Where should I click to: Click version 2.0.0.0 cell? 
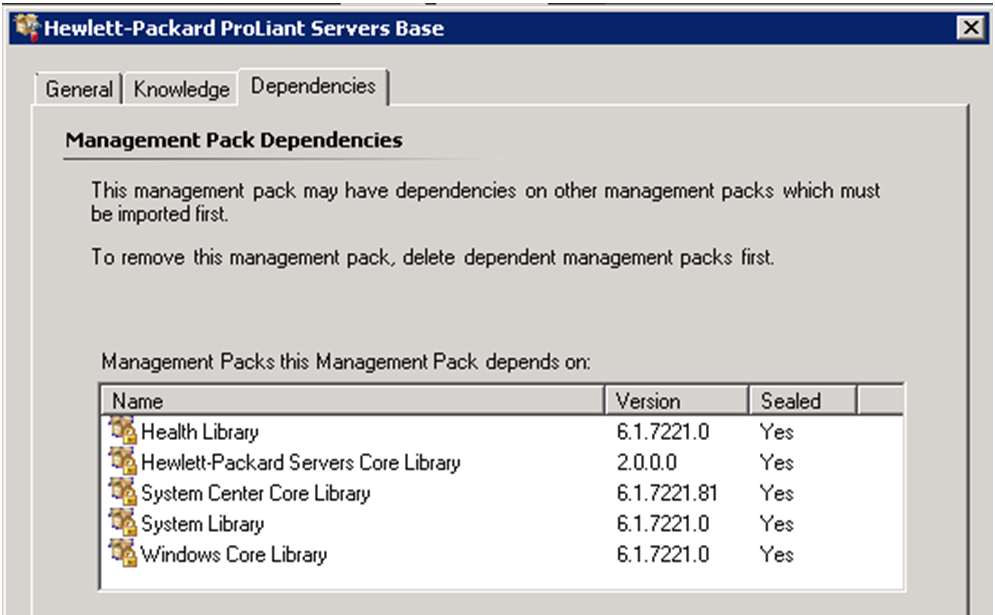[x=646, y=463]
